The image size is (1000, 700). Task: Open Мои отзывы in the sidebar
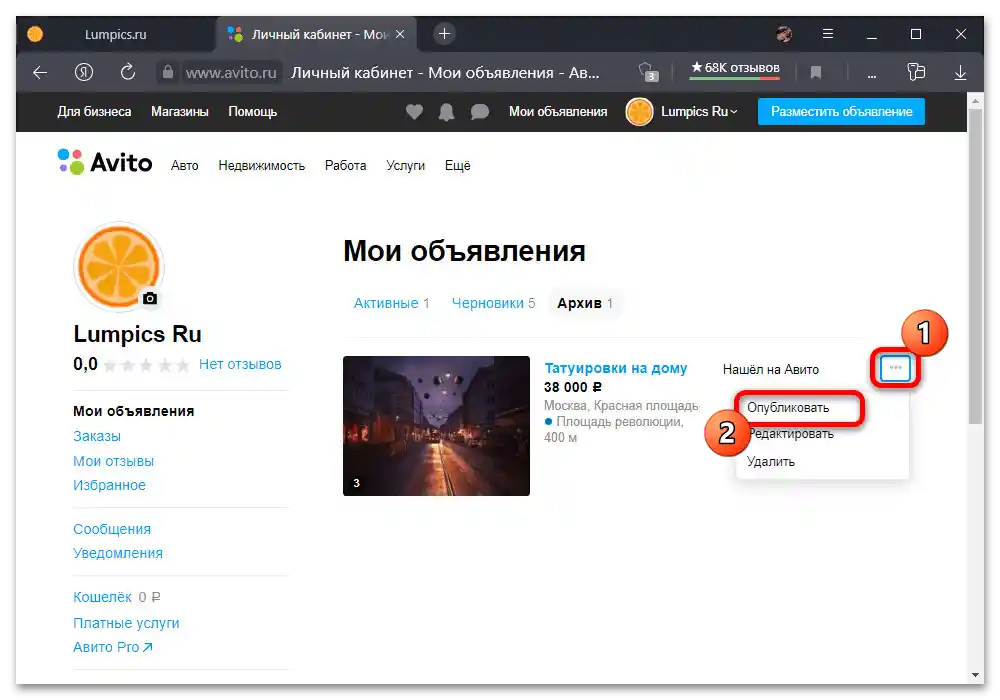114,461
